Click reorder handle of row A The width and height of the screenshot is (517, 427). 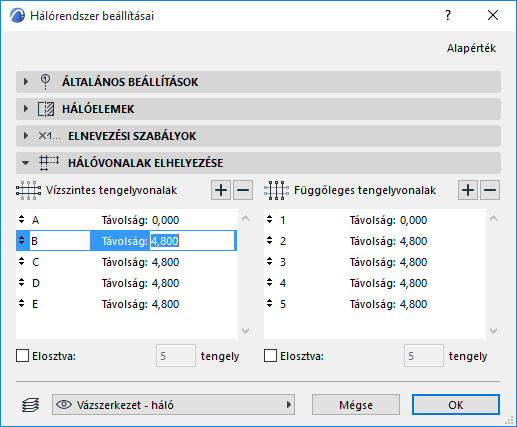click(22, 219)
